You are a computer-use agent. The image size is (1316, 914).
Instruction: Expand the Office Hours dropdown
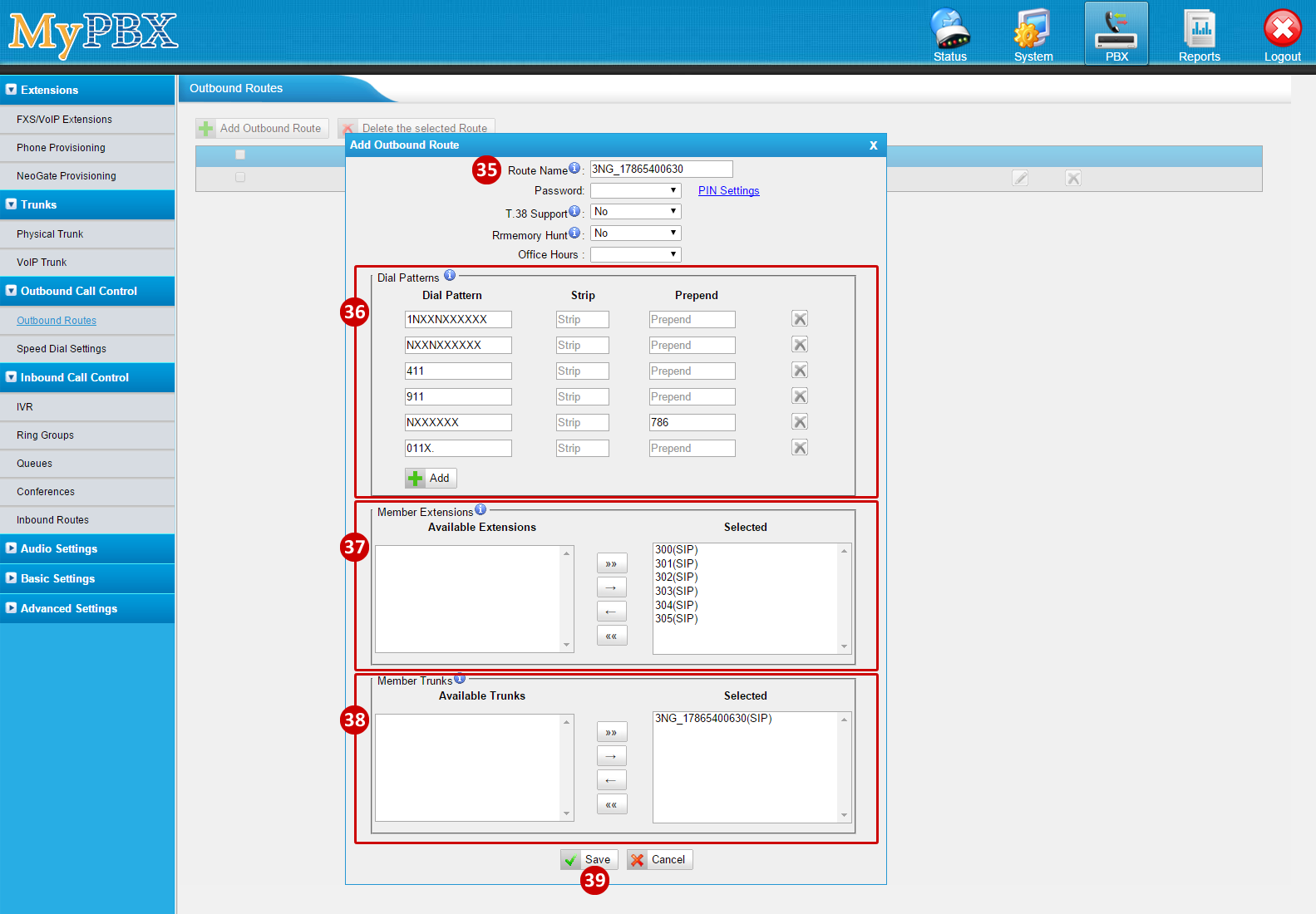pos(635,254)
